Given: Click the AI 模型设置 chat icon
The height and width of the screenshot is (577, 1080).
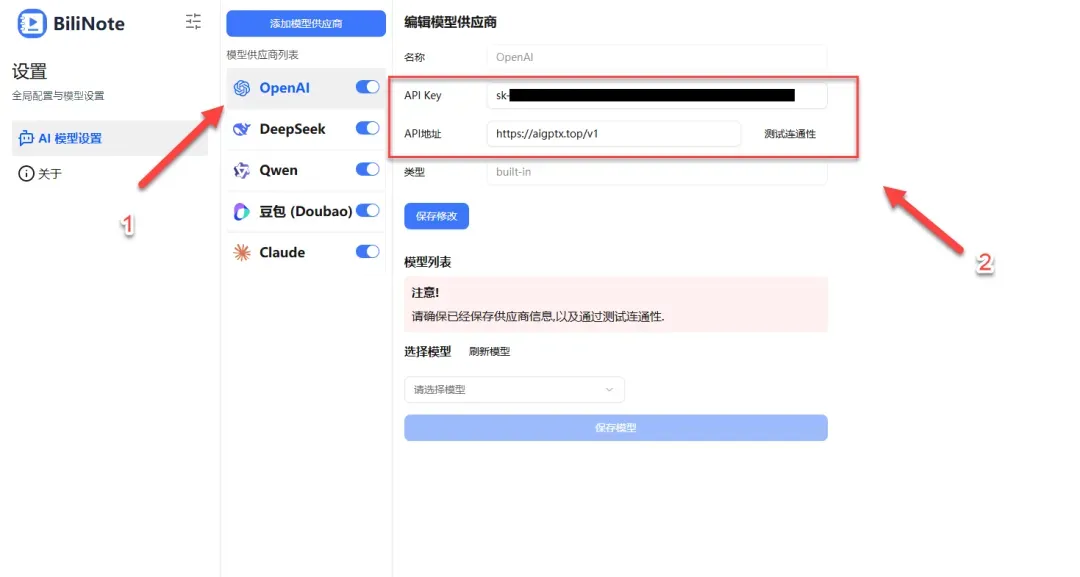Looking at the screenshot, I should click(26, 138).
